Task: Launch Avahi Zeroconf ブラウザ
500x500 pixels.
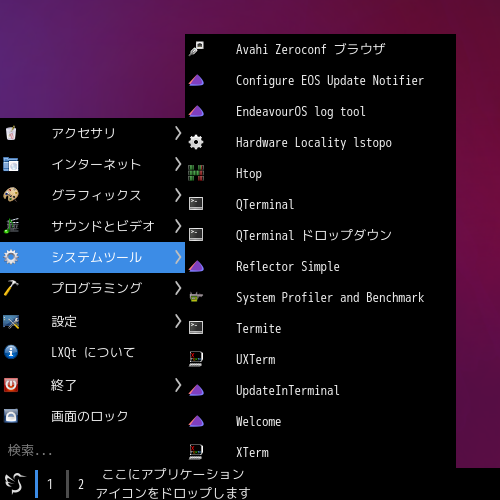Action: tap(320, 49)
